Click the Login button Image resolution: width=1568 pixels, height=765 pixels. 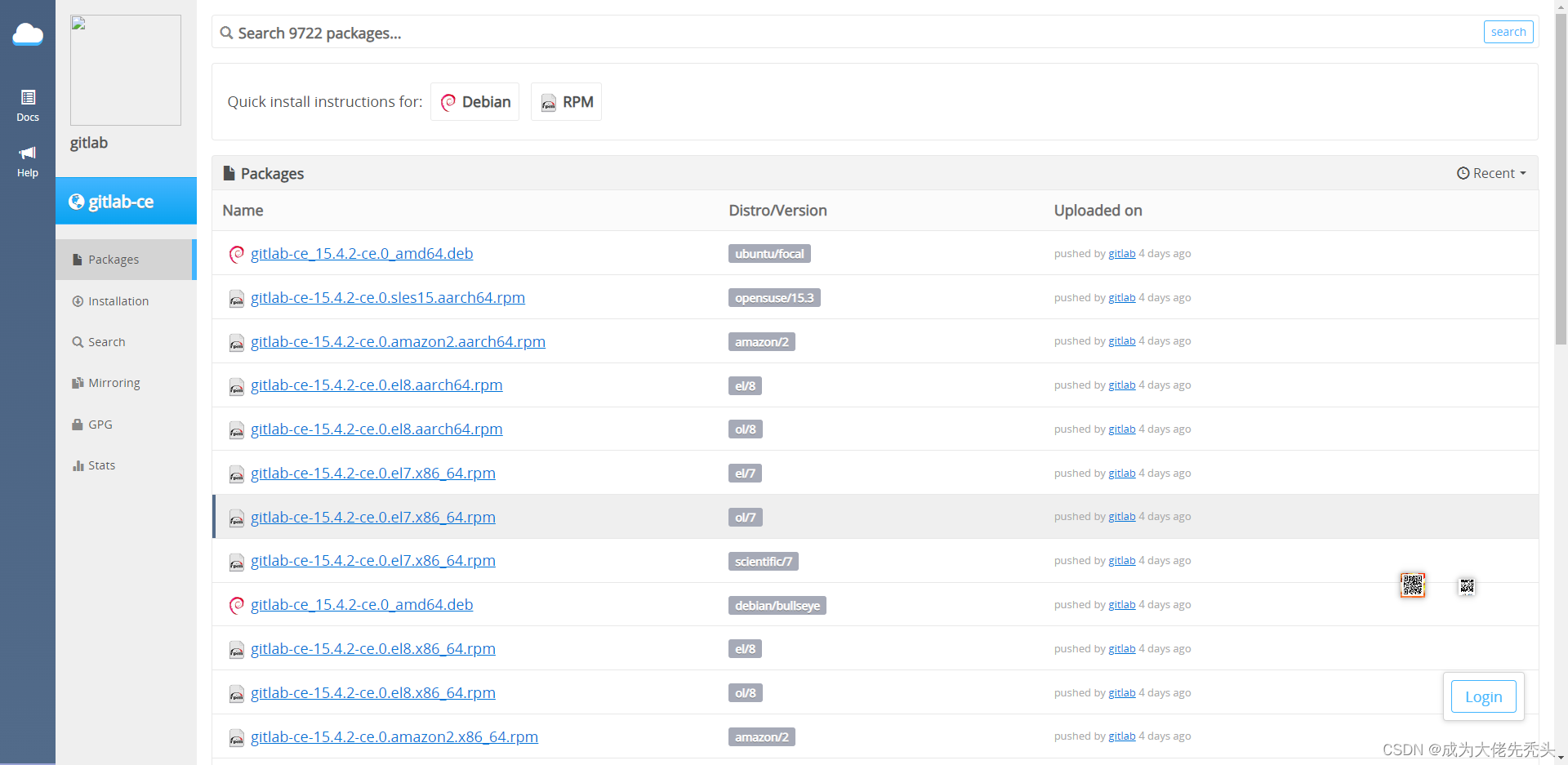pos(1484,696)
